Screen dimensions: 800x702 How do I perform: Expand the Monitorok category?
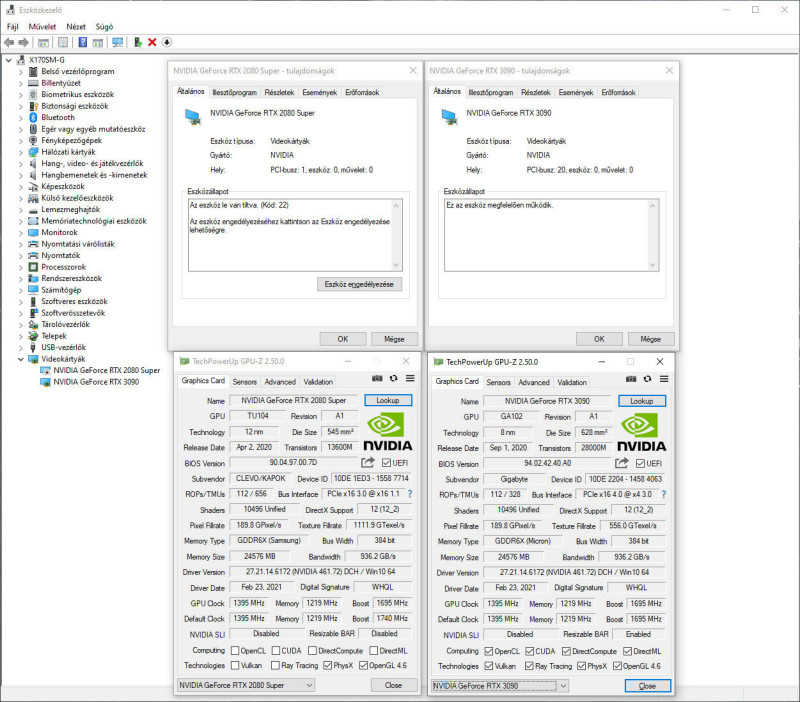(x=21, y=233)
